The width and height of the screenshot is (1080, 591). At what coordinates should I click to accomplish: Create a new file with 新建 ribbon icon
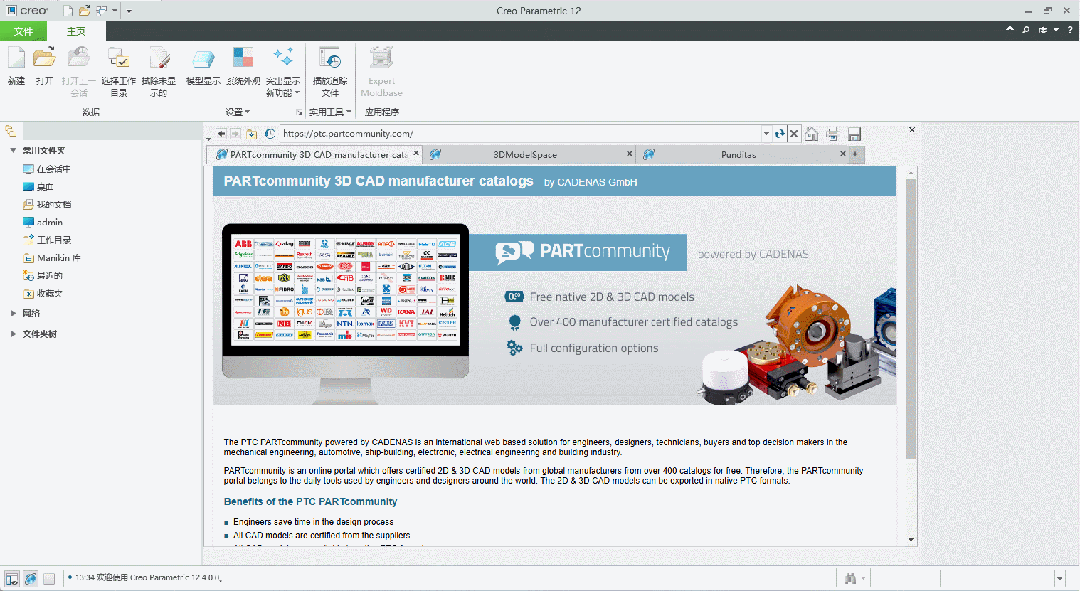[x=16, y=59]
